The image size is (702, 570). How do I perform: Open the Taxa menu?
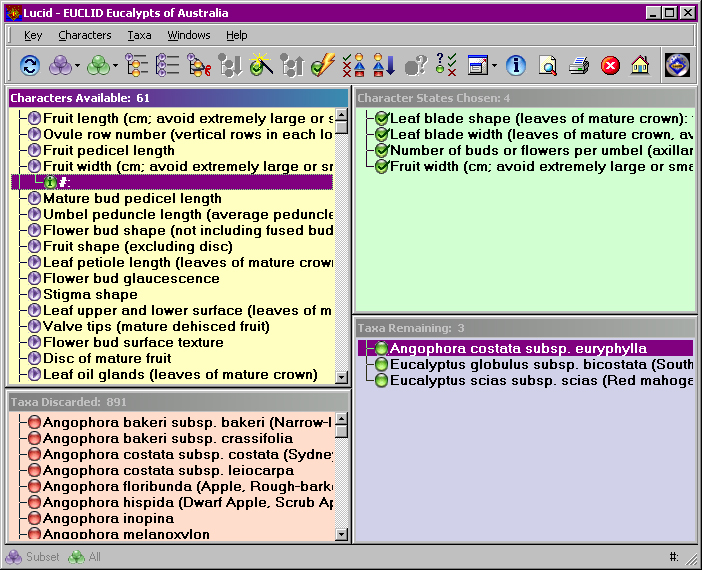click(x=139, y=35)
